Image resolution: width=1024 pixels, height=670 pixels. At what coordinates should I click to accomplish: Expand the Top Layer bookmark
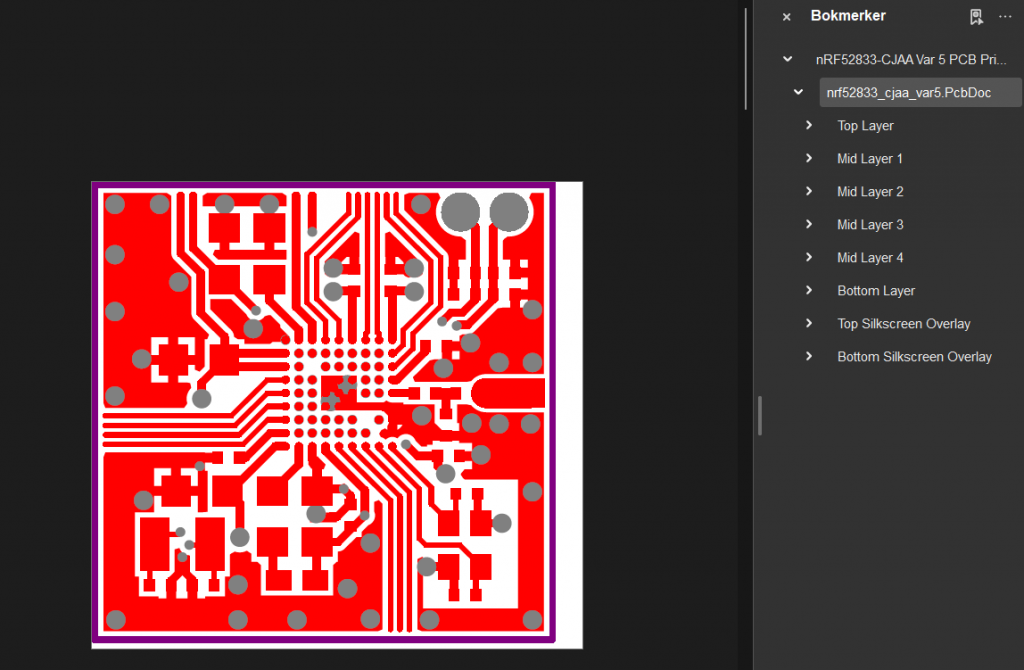[809, 126]
